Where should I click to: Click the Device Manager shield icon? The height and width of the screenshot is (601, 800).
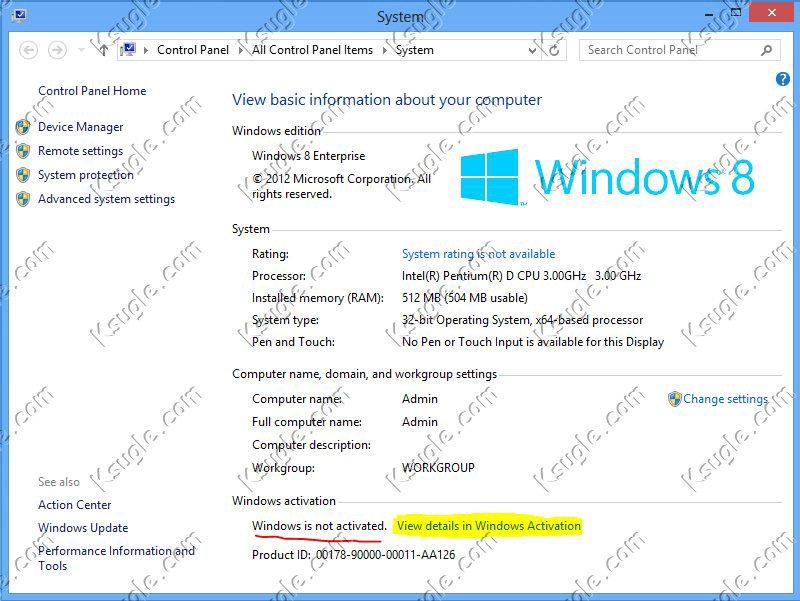(x=23, y=127)
